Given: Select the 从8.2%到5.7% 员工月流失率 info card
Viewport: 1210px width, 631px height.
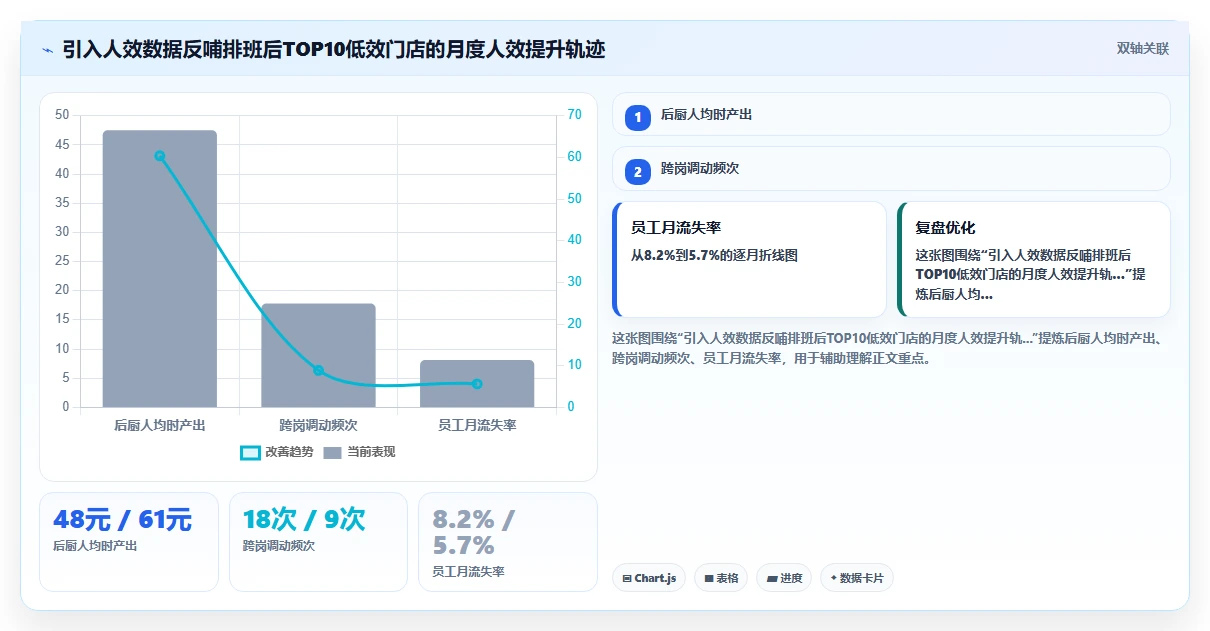Looking at the screenshot, I should coord(749,259).
